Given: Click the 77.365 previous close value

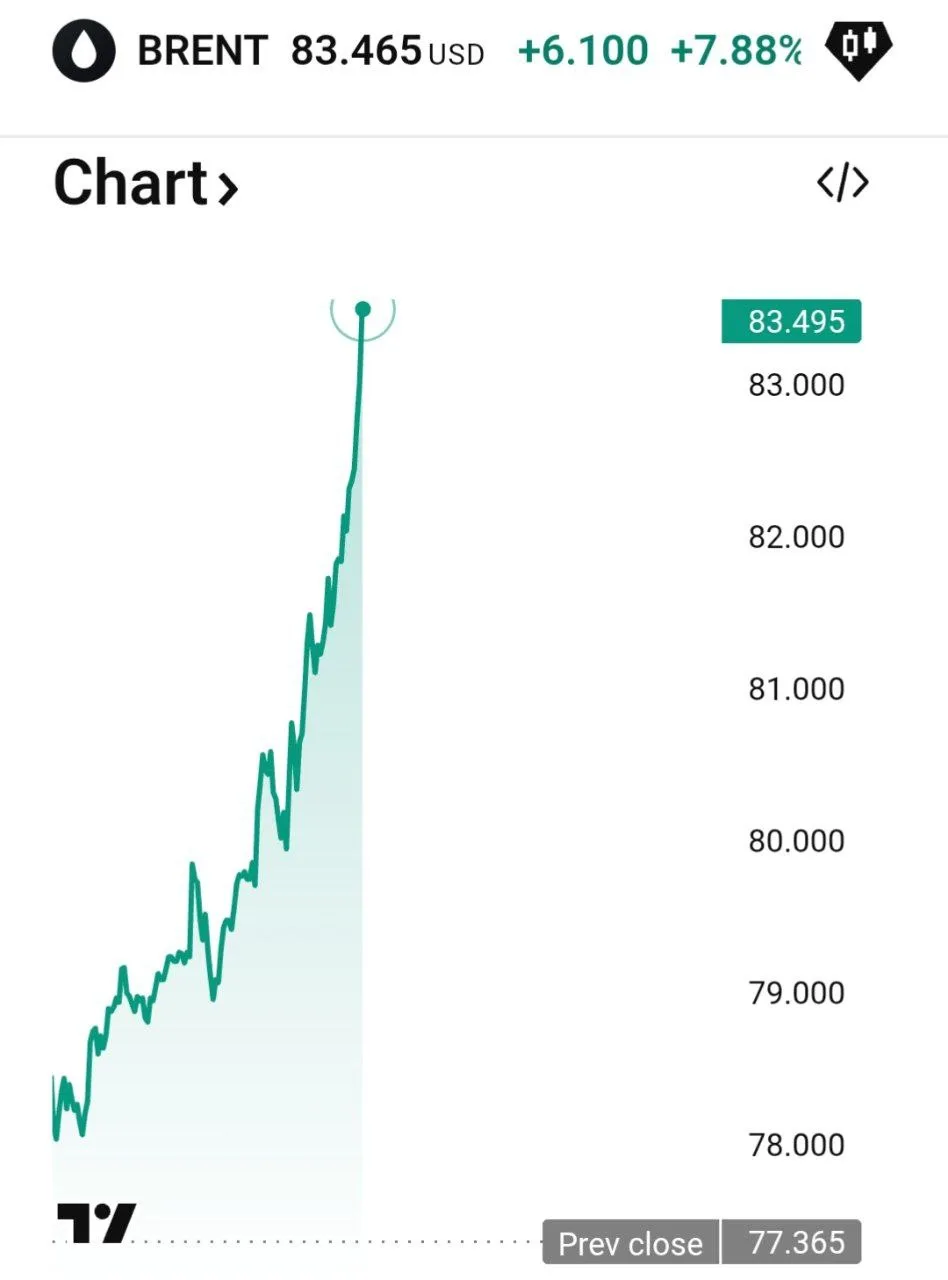Looking at the screenshot, I should tap(796, 1243).
